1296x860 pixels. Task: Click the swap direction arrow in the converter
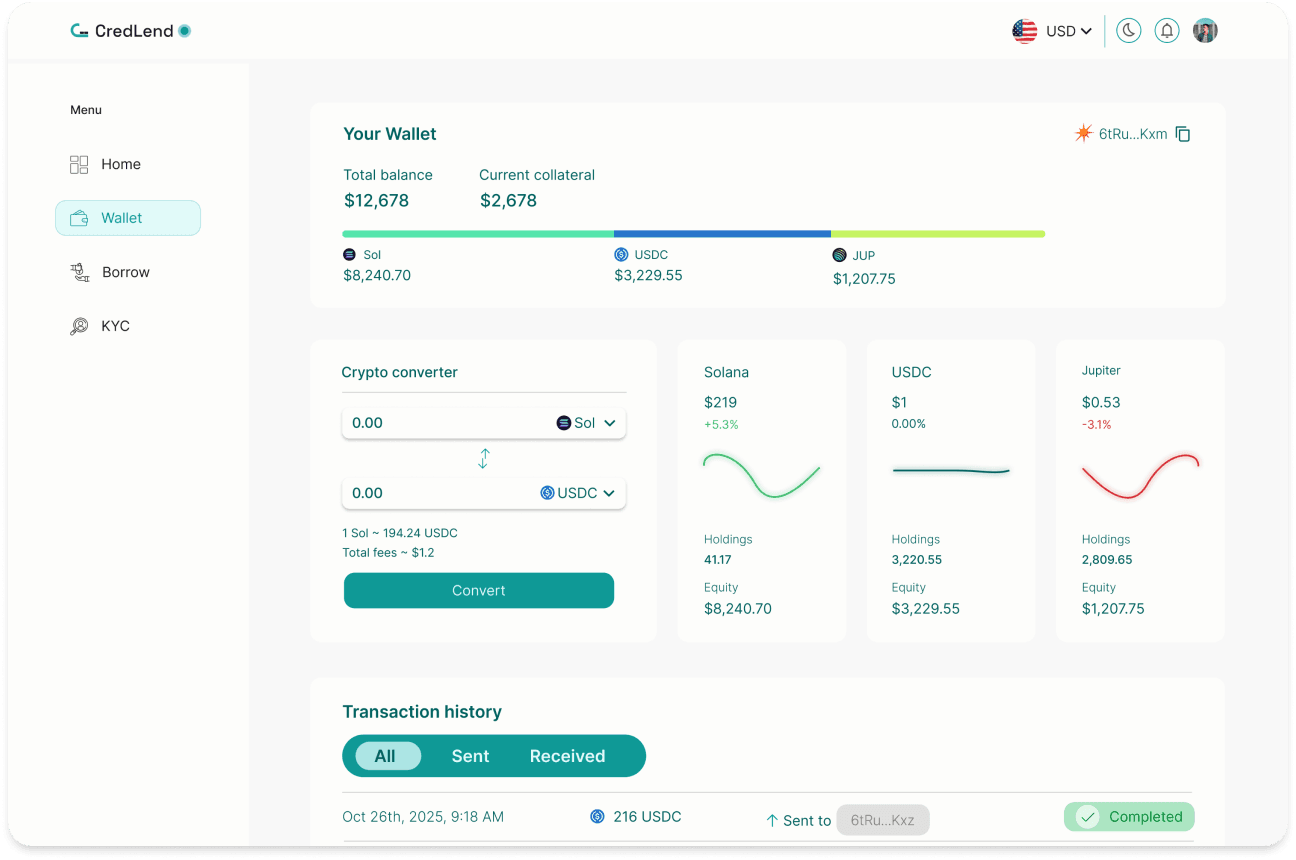483,458
